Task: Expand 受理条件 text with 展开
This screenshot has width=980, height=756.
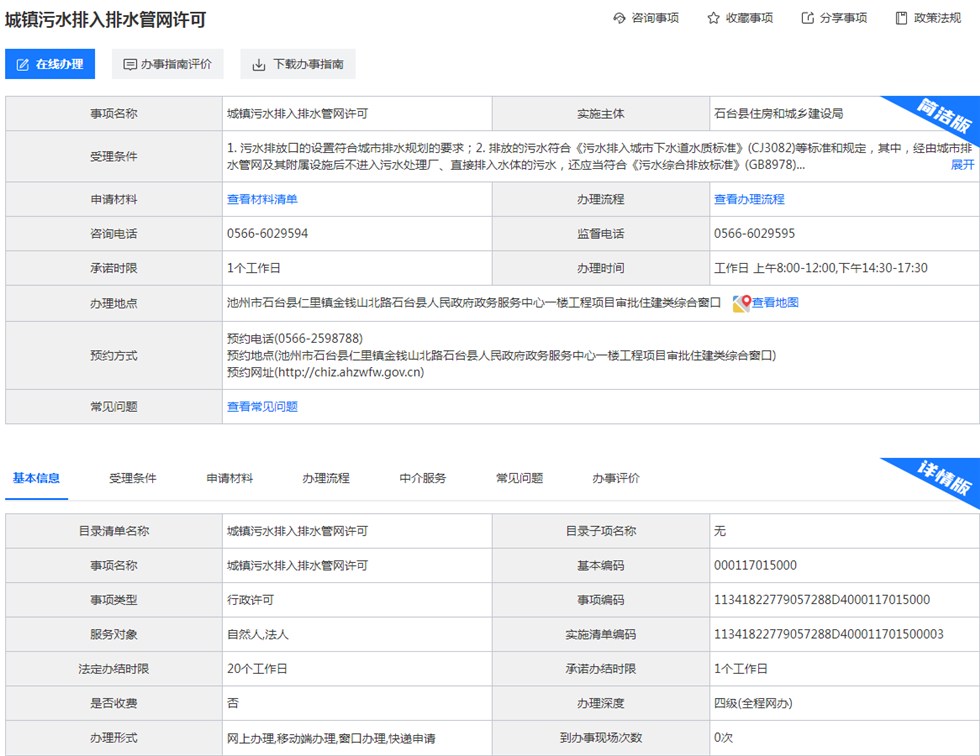Action: point(962,165)
